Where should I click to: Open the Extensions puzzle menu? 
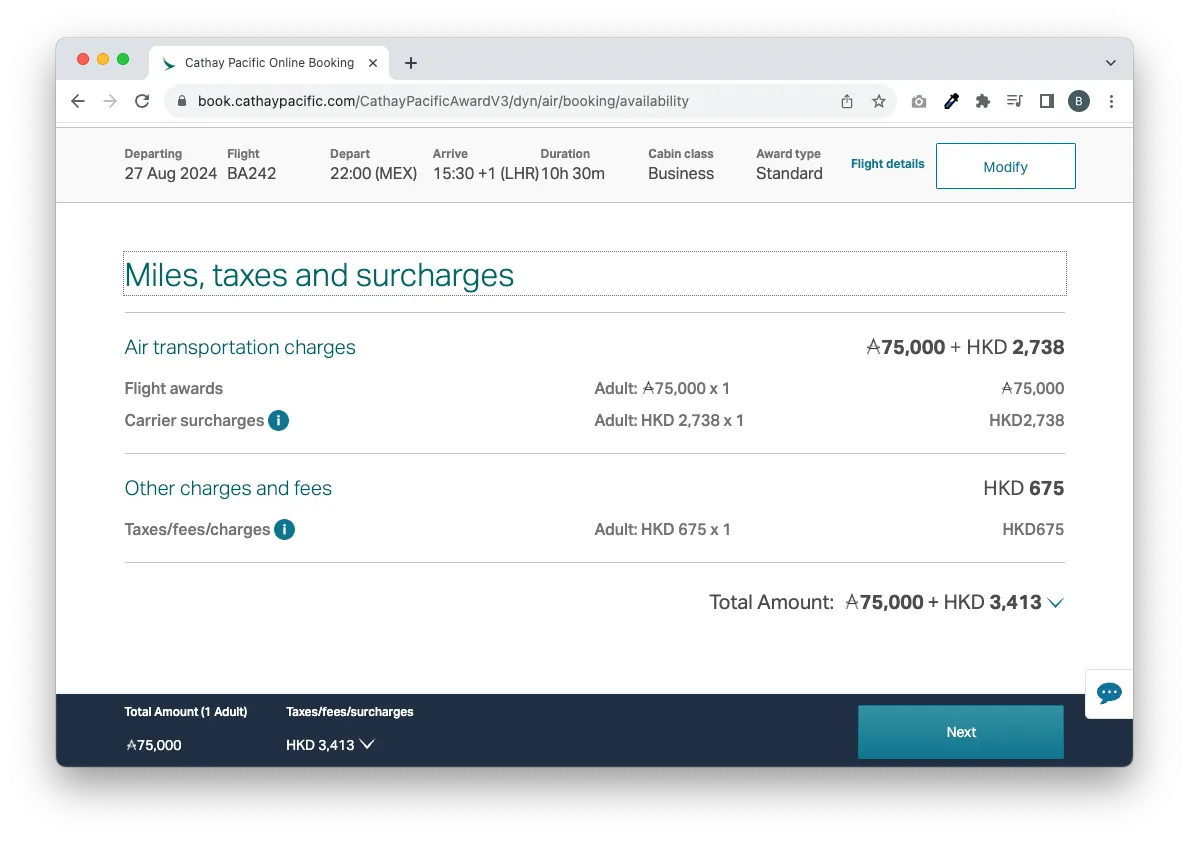(983, 101)
